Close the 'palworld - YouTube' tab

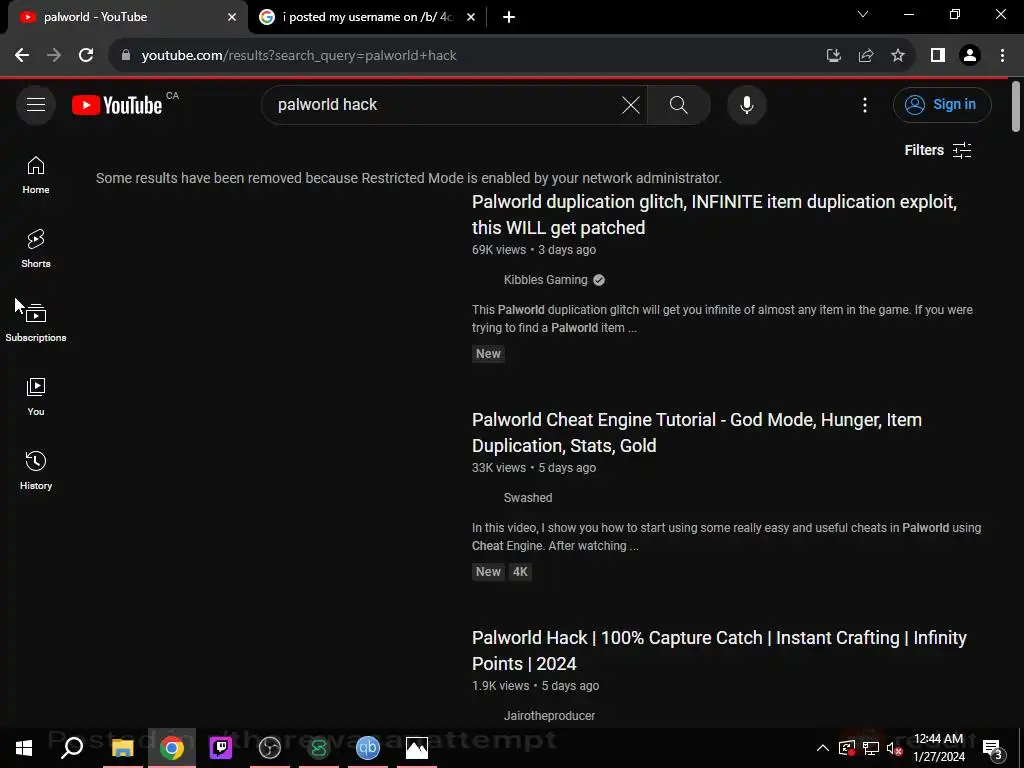click(x=232, y=18)
